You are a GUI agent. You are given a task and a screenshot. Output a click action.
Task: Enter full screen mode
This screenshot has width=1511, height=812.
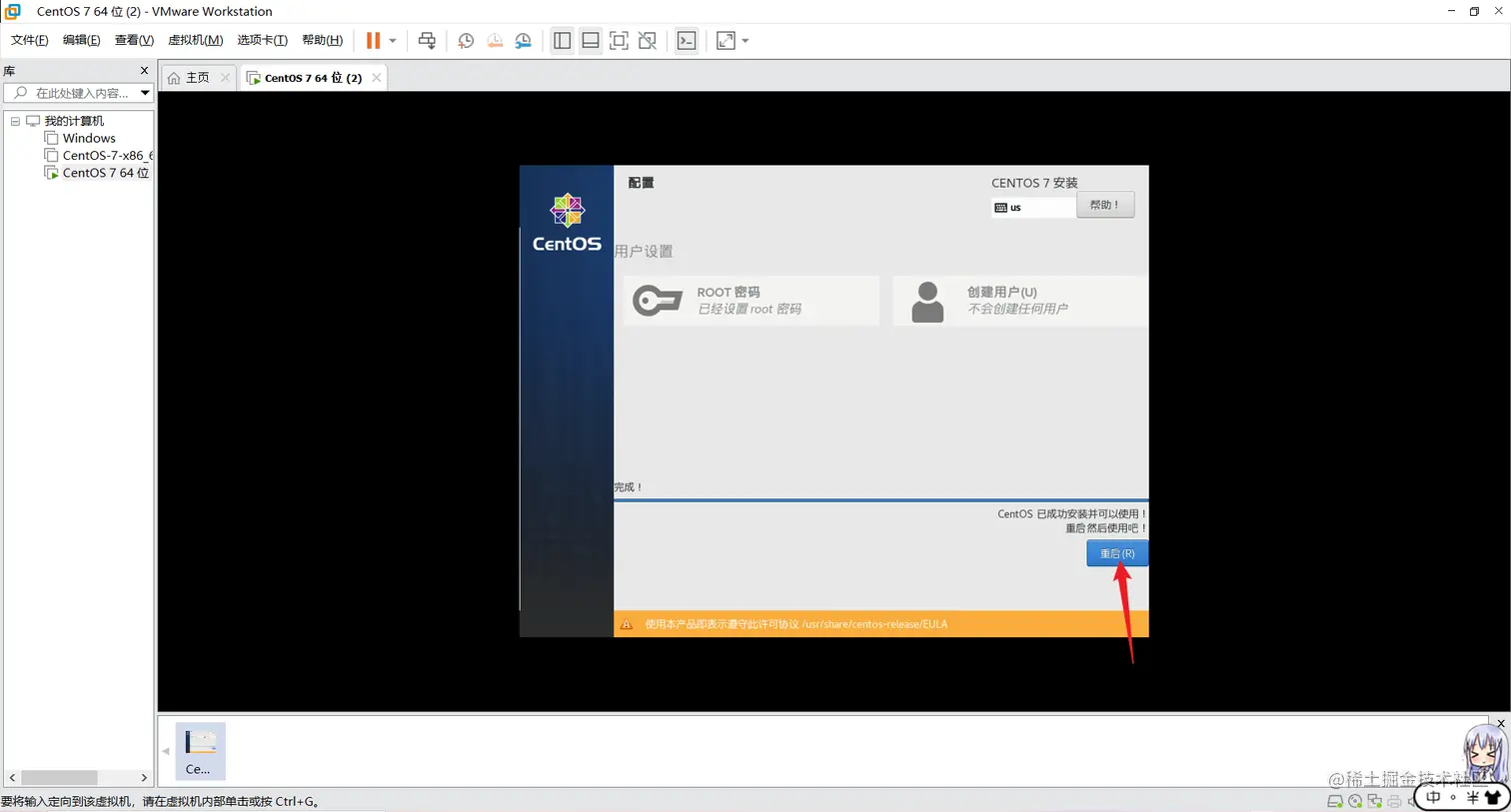click(619, 40)
